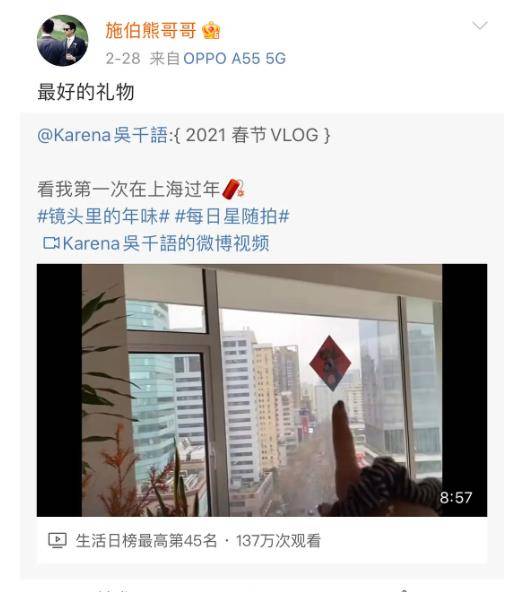Open the #每日星随拍# hashtag topic

pyautogui.click(x=233, y=216)
